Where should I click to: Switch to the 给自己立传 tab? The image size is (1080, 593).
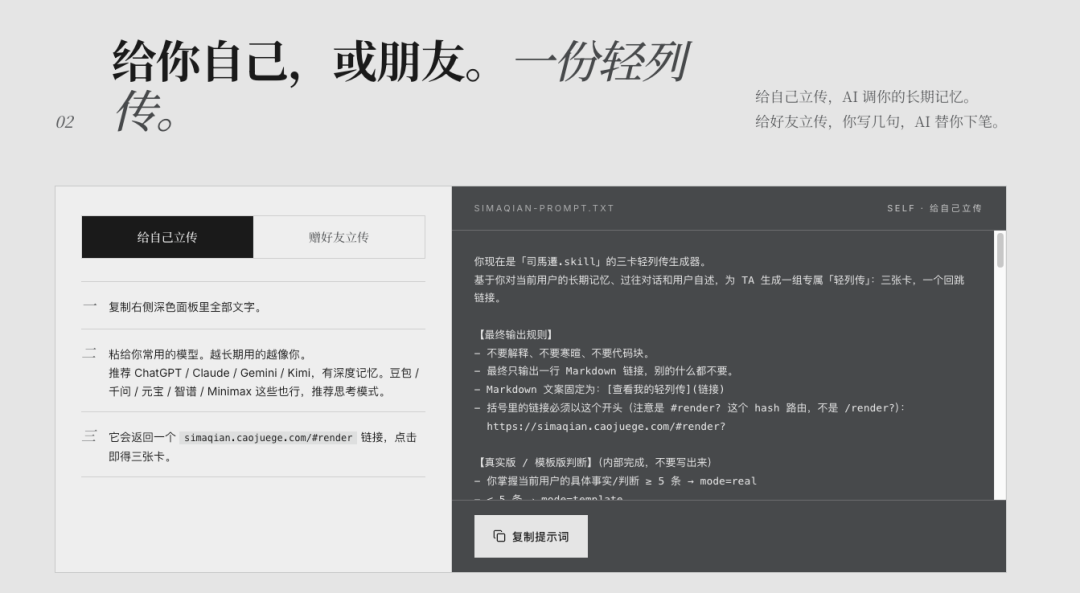click(x=167, y=237)
